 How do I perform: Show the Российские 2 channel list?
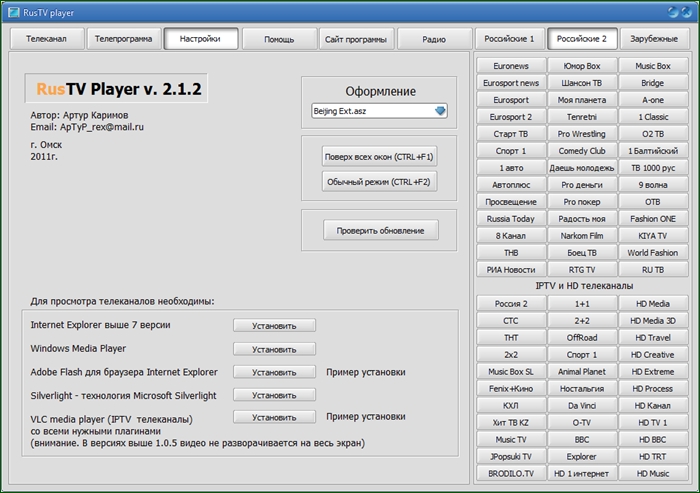[582, 39]
